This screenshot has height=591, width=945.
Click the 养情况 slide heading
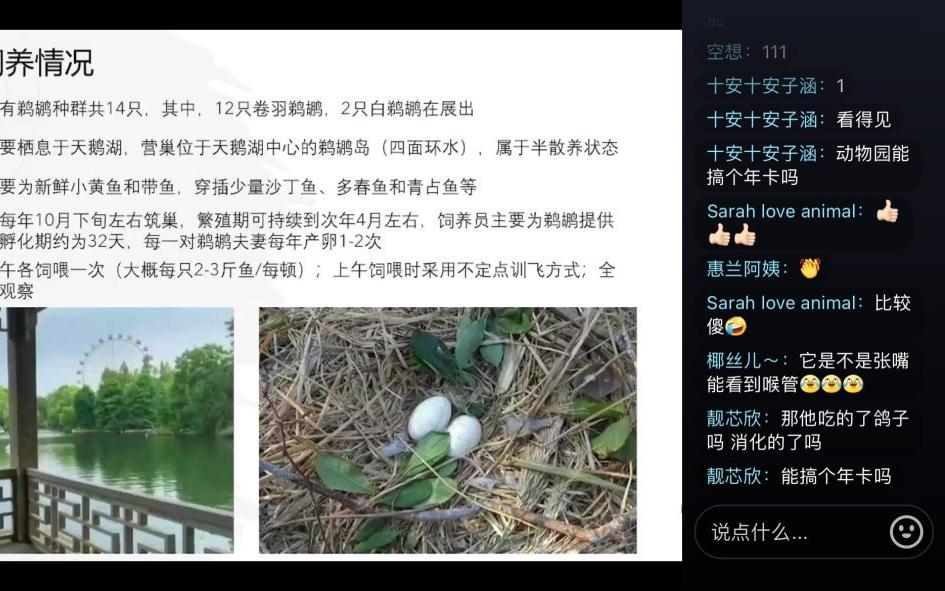pos(47,63)
